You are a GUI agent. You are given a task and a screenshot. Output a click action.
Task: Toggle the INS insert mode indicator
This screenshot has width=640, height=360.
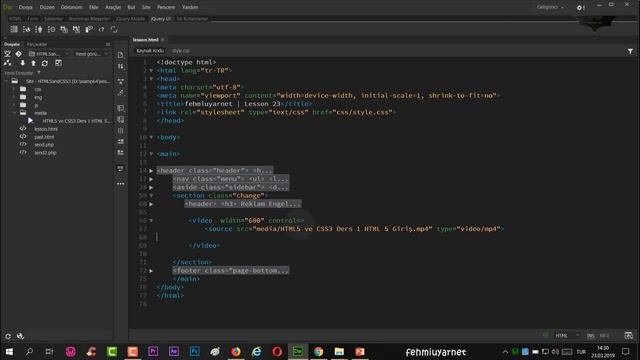point(591,336)
